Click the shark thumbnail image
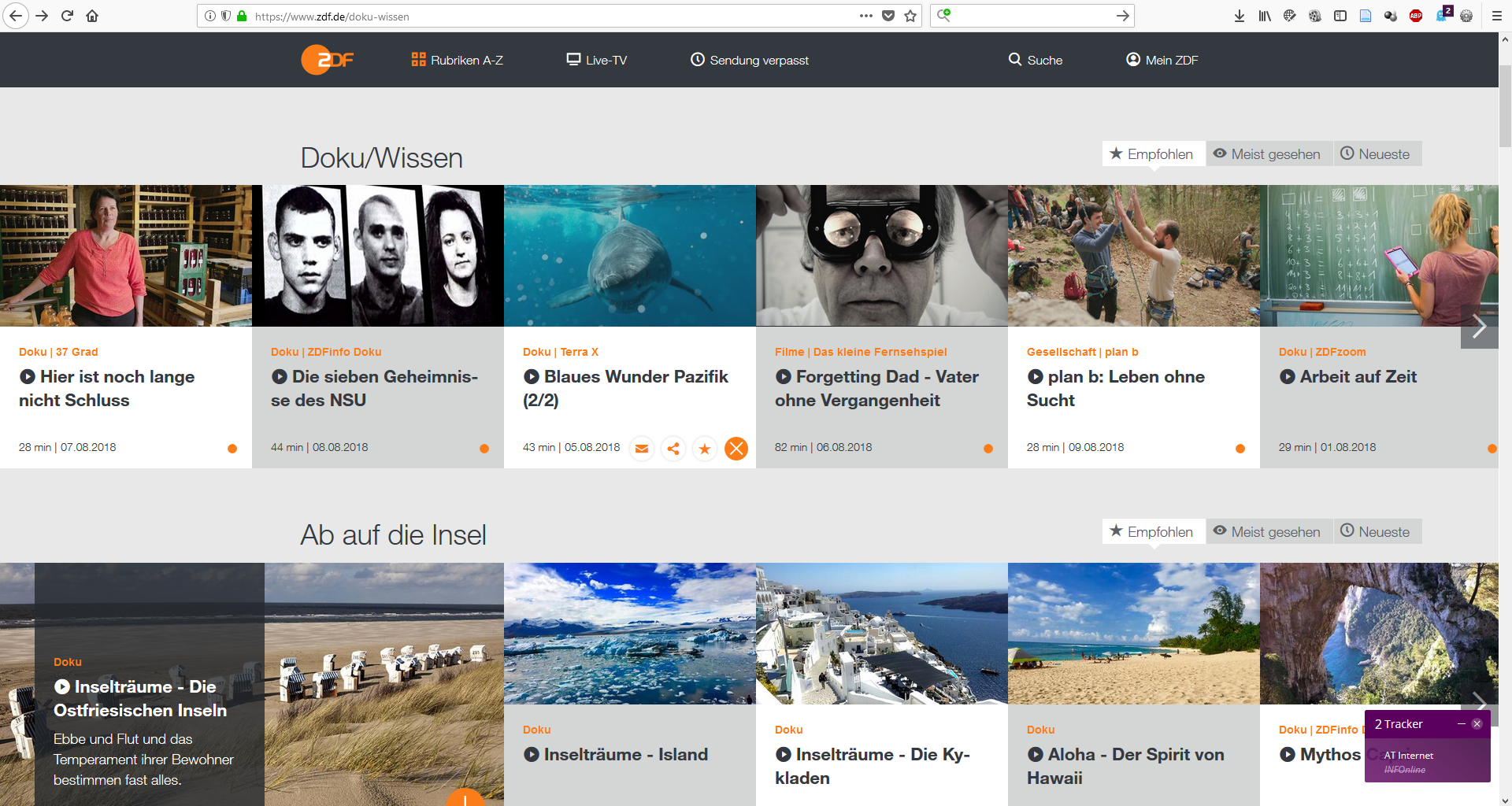The height and width of the screenshot is (806, 1512). point(630,256)
